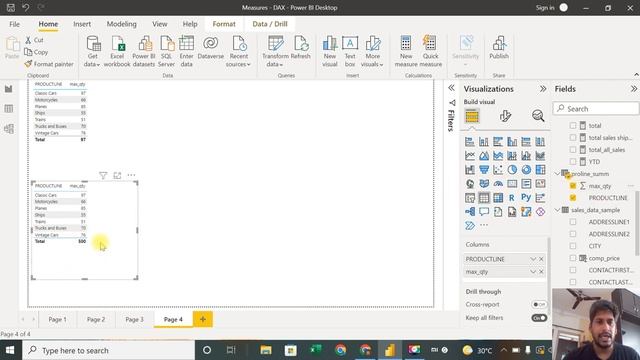Screen dimensions: 640x360
Task: Select the Pie chart visualization
Action: pos(512,169)
